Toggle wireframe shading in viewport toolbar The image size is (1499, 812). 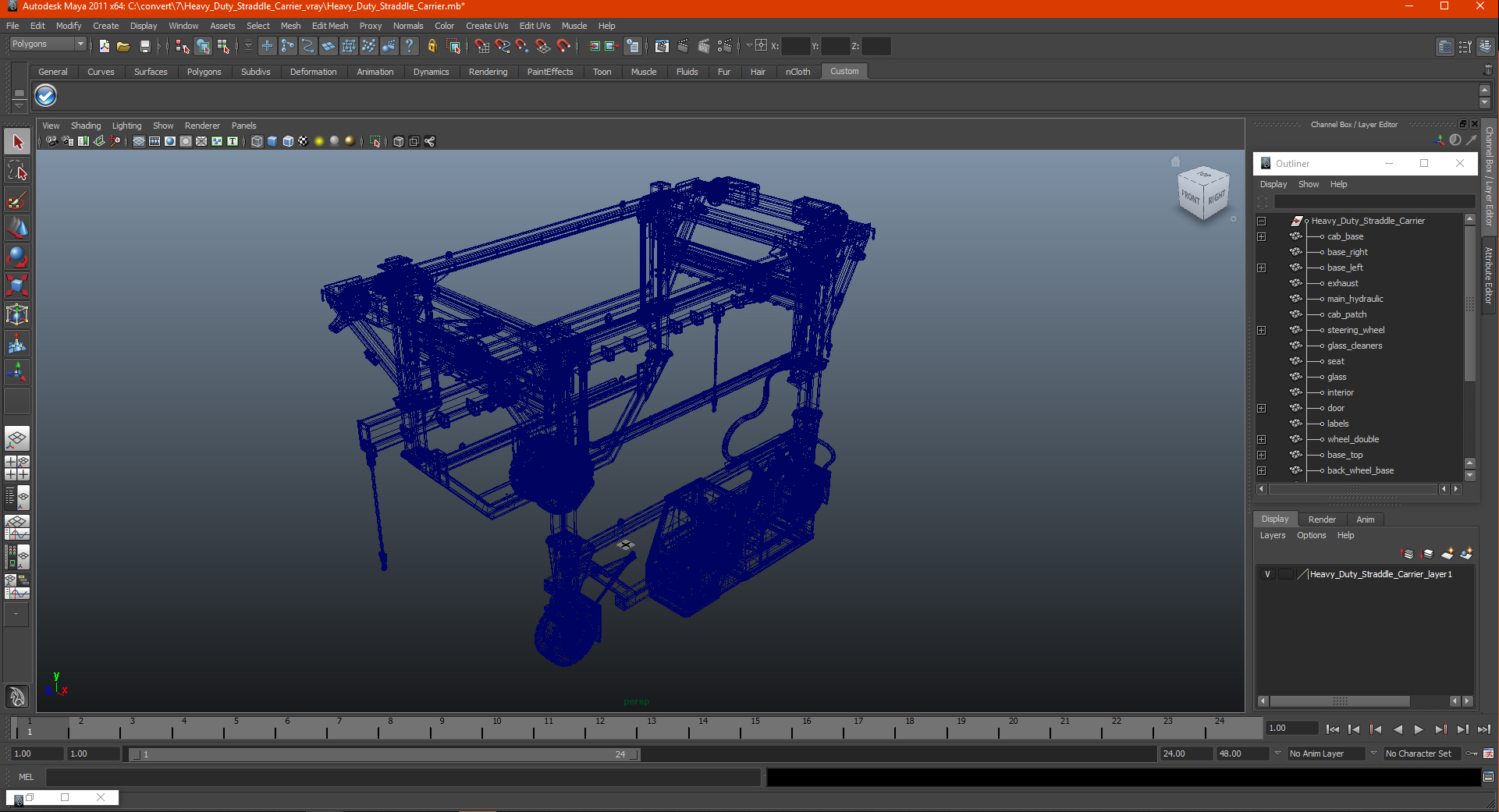[257, 141]
